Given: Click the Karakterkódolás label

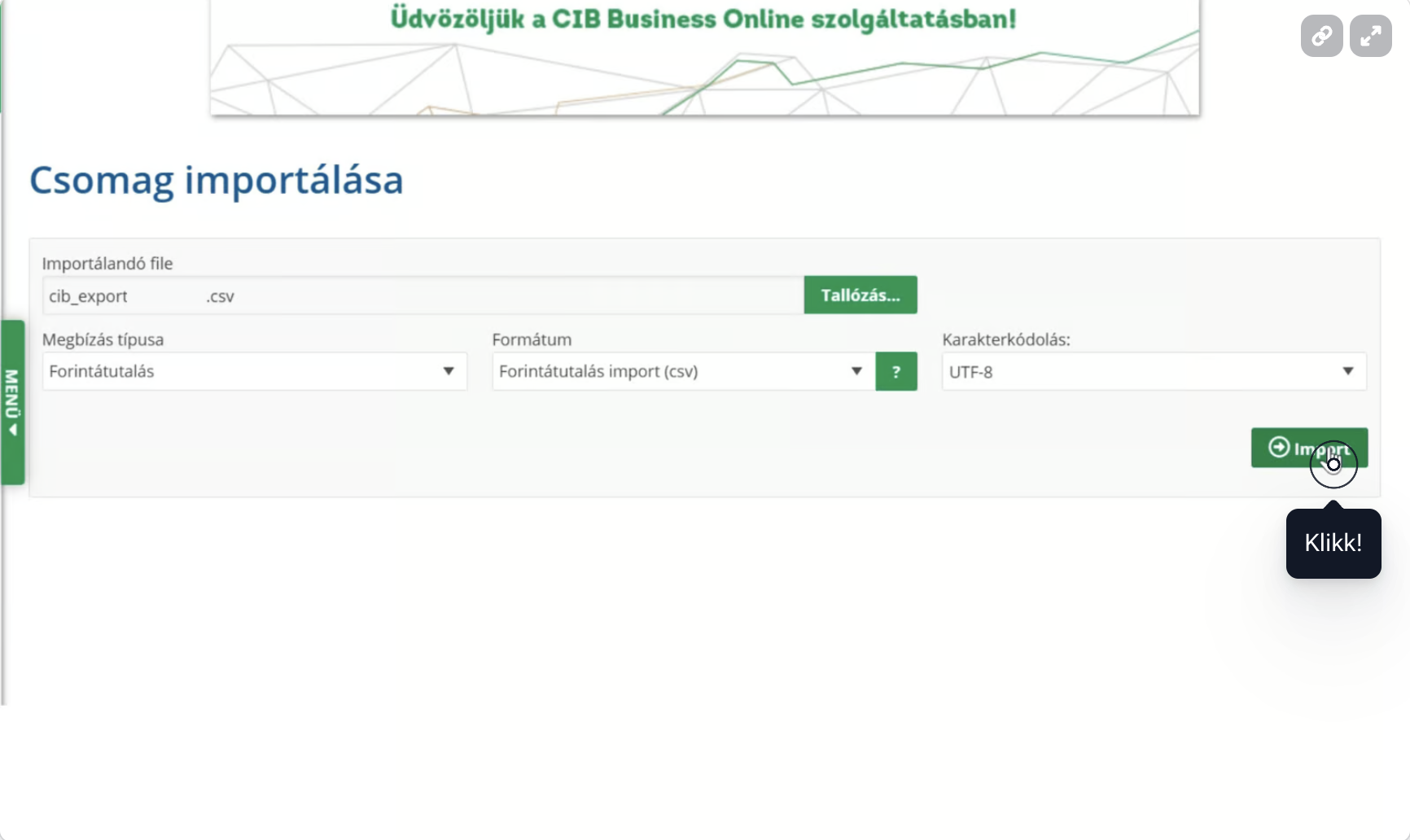Looking at the screenshot, I should click(x=1006, y=339).
